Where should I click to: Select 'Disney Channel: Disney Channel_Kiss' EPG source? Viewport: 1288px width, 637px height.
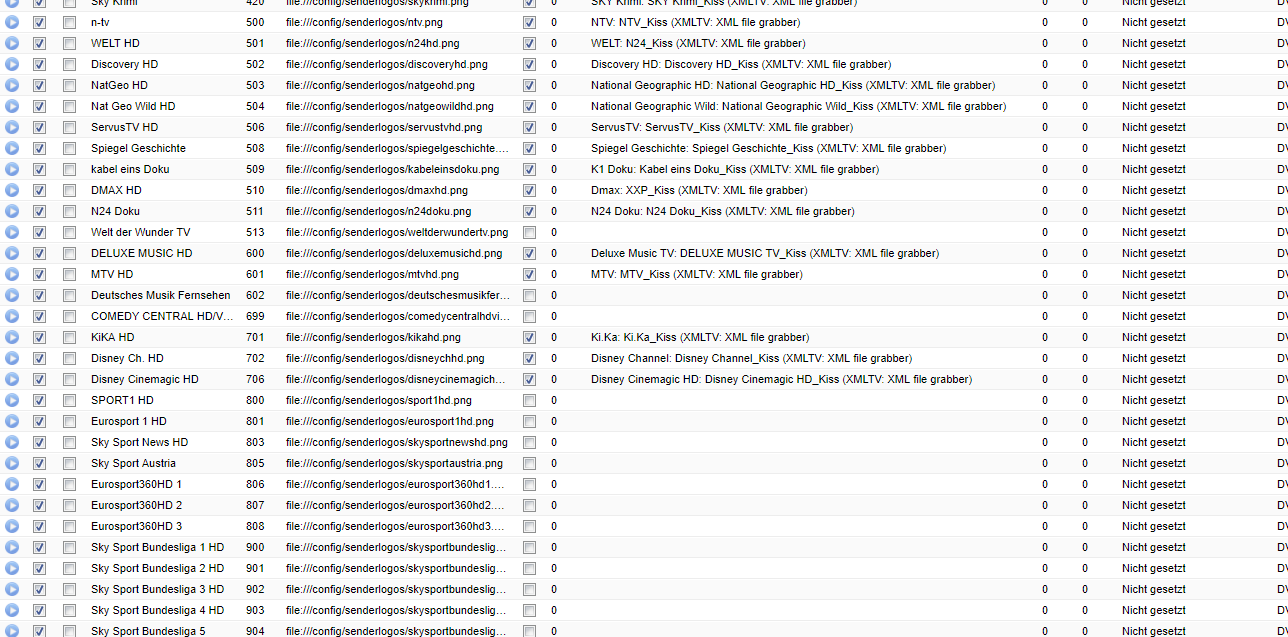click(x=751, y=358)
